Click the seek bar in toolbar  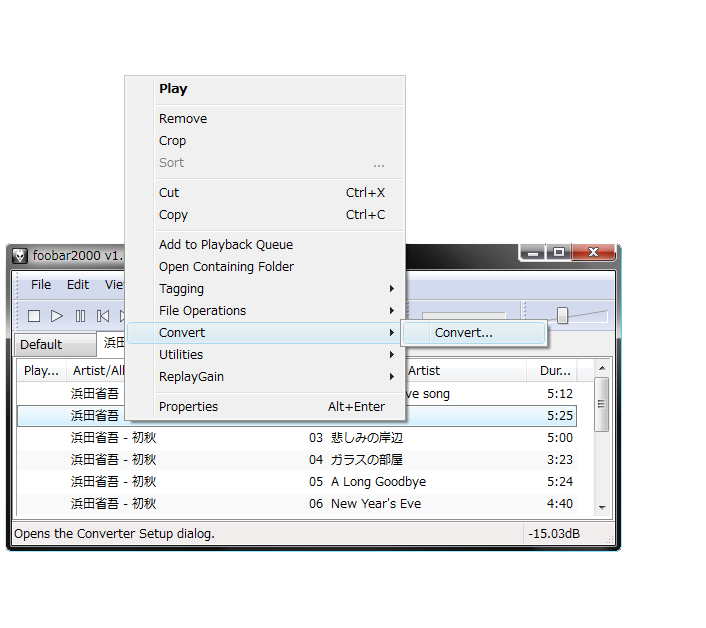[x=464, y=315]
